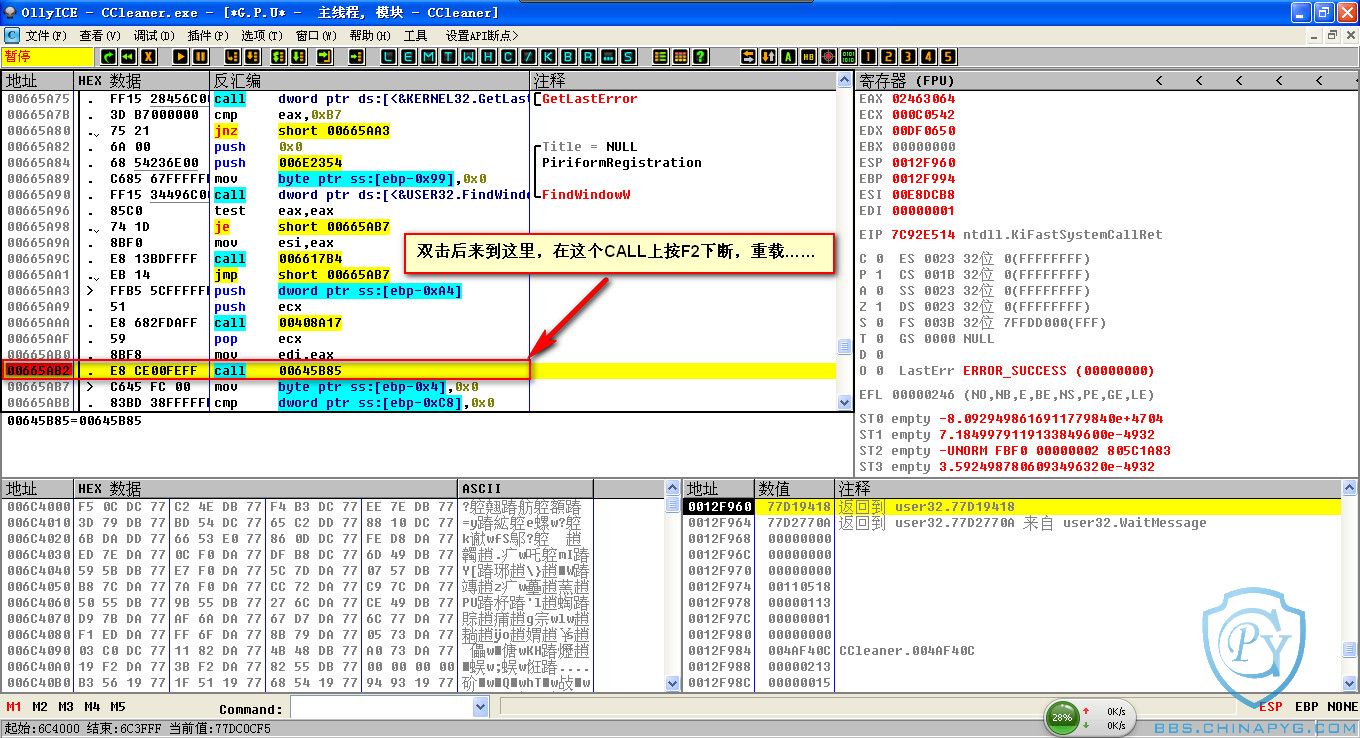Viewport: 1360px width, 738px height.
Task: Open Threads window (T icon)
Action: click(448, 57)
